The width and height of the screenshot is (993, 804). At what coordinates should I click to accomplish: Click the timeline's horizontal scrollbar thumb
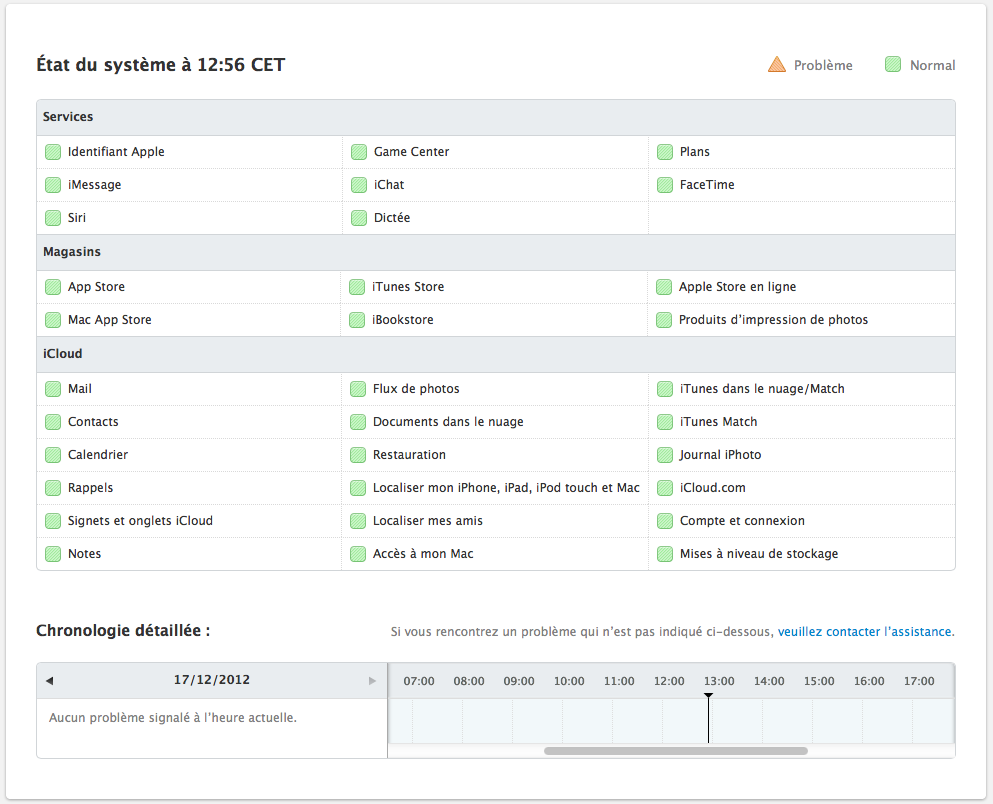(675, 750)
